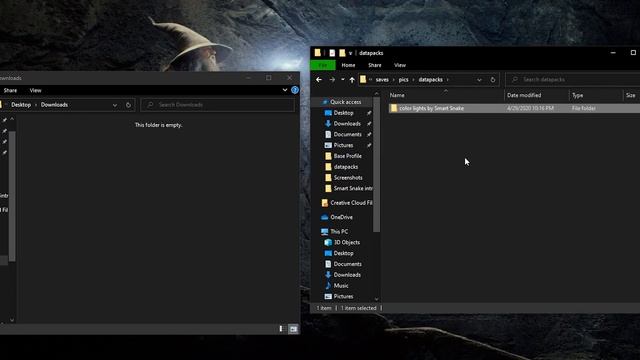This screenshot has width=640, height=360.
Task: Refresh the Downloads window
Action: coord(128,105)
